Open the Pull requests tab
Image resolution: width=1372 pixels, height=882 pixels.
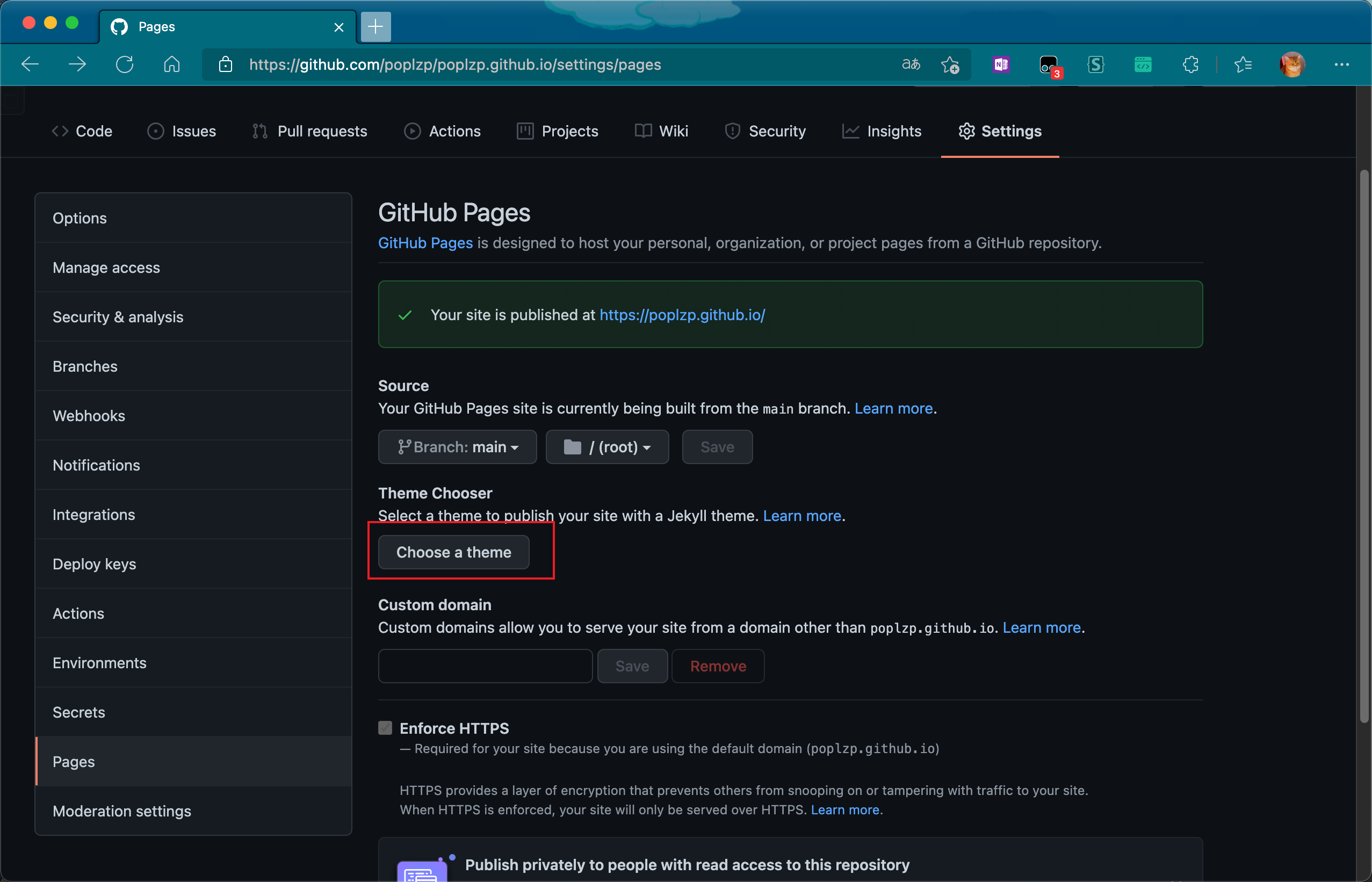click(310, 131)
